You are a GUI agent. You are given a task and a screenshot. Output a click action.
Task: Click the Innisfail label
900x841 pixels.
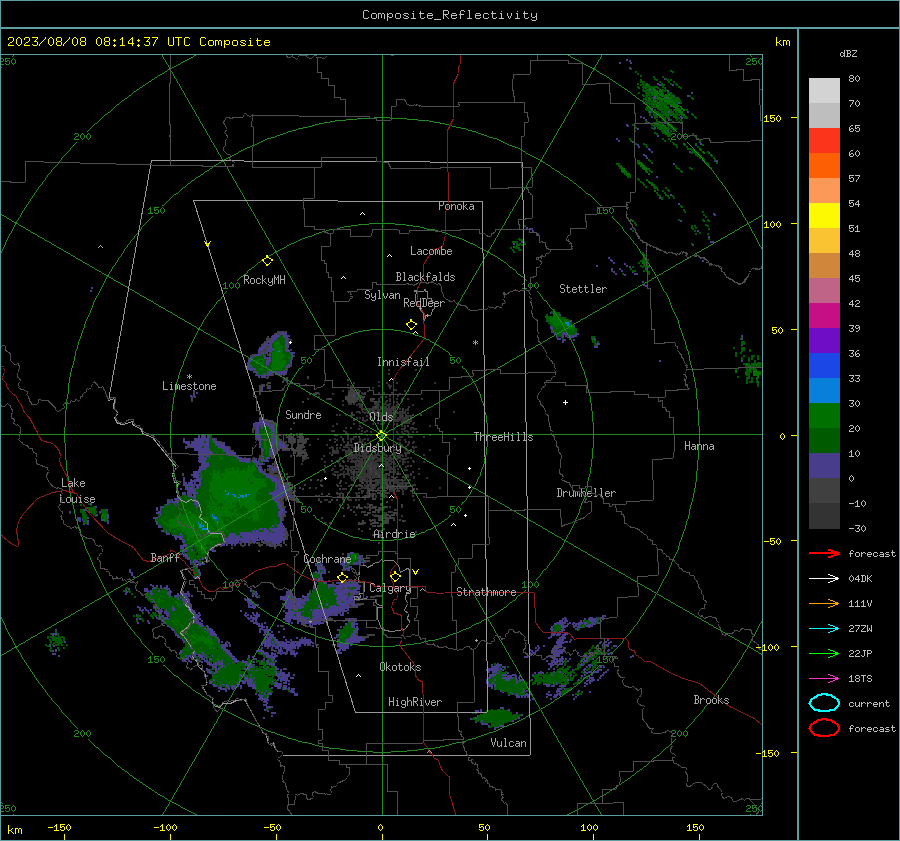[x=403, y=362]
